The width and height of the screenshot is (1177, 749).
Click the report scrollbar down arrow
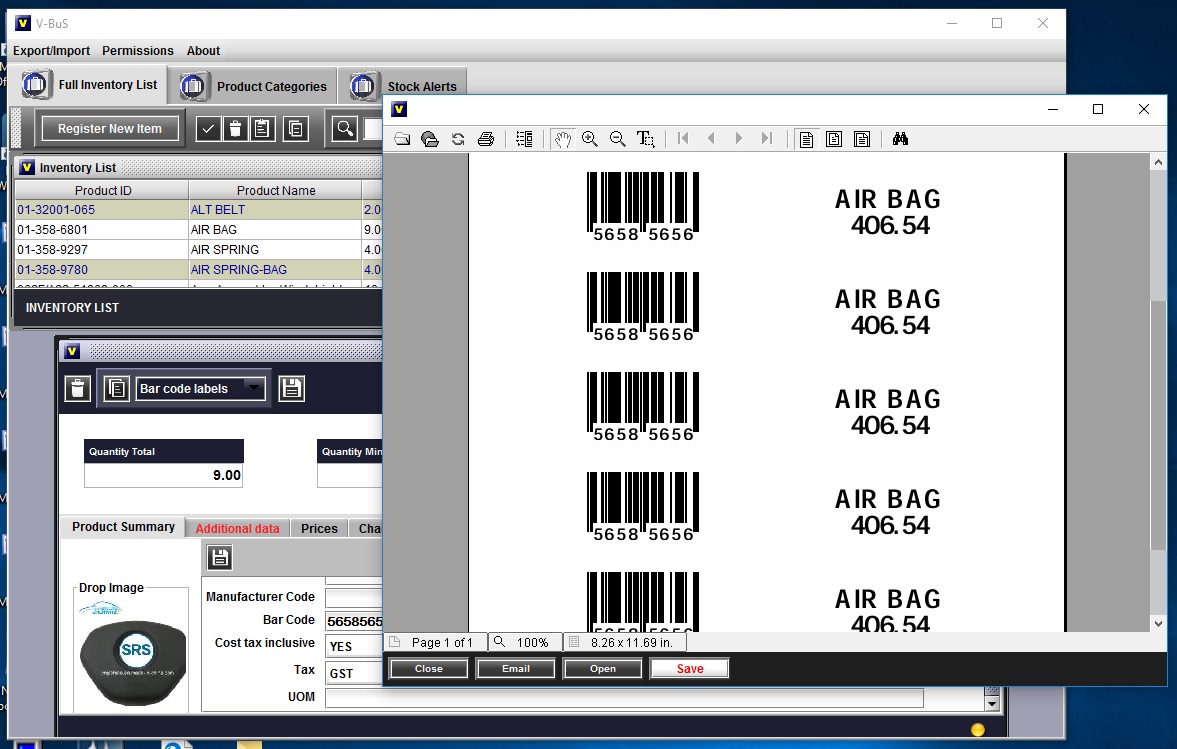1158,624
